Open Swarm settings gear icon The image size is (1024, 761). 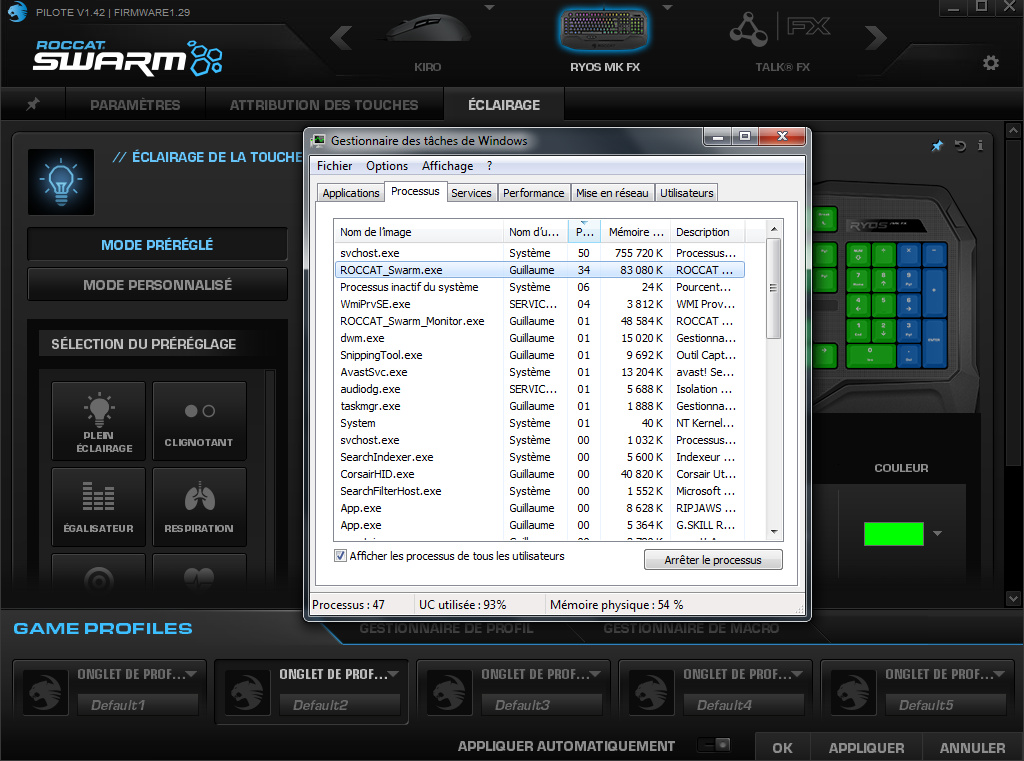pyautogui.click(x=990, y=63)
